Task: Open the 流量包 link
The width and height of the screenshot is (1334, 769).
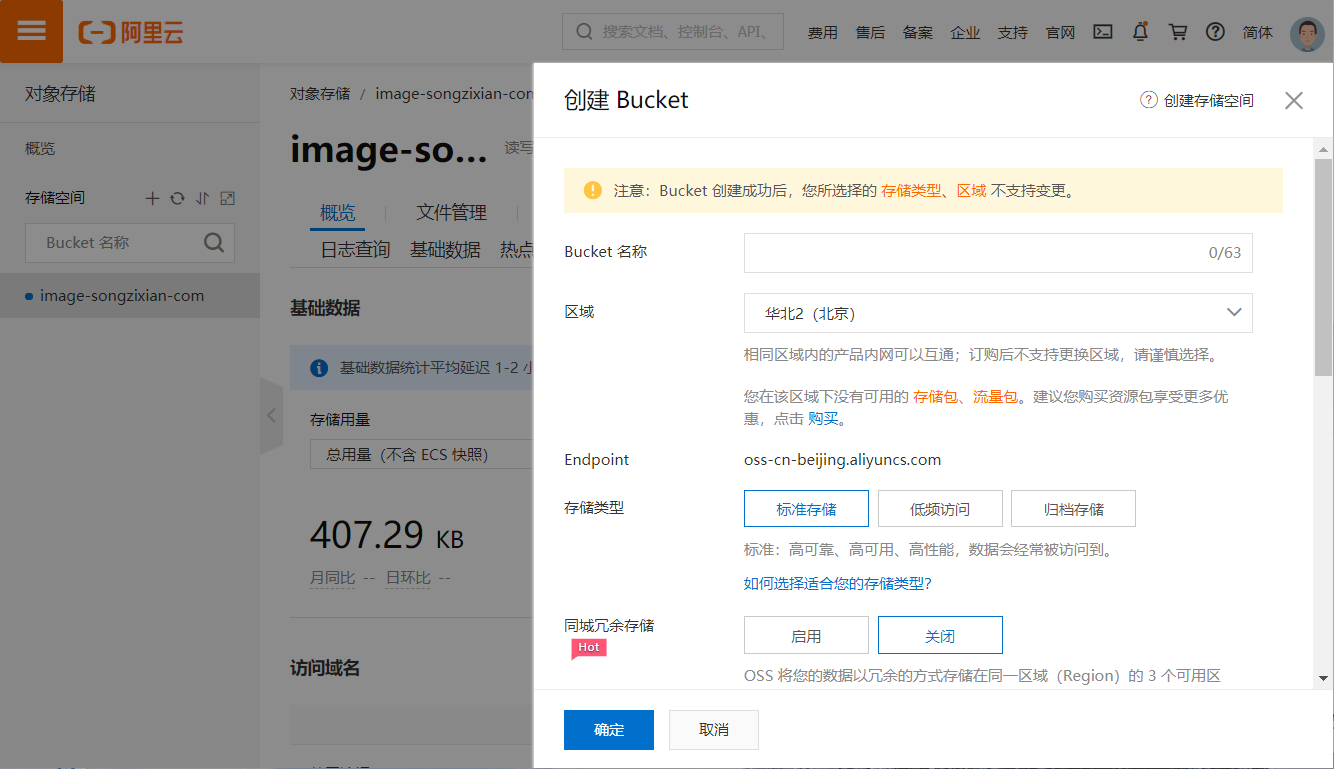Action: click(995, 396)
